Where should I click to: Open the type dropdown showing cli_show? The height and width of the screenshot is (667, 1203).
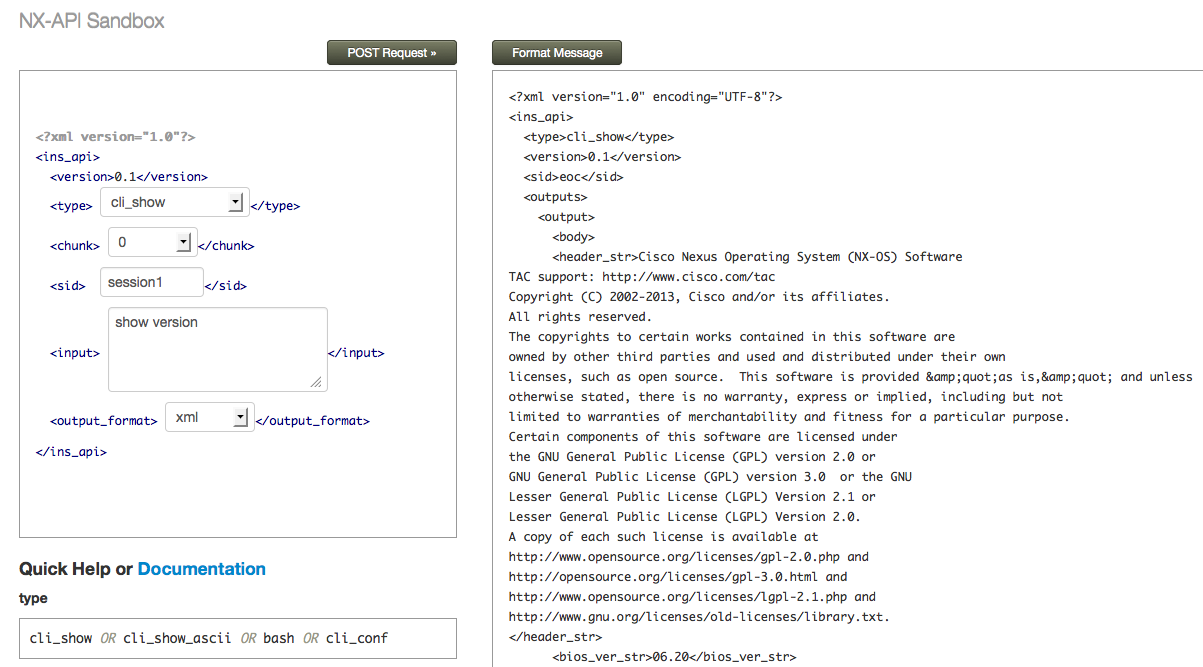tap(173, 202)
